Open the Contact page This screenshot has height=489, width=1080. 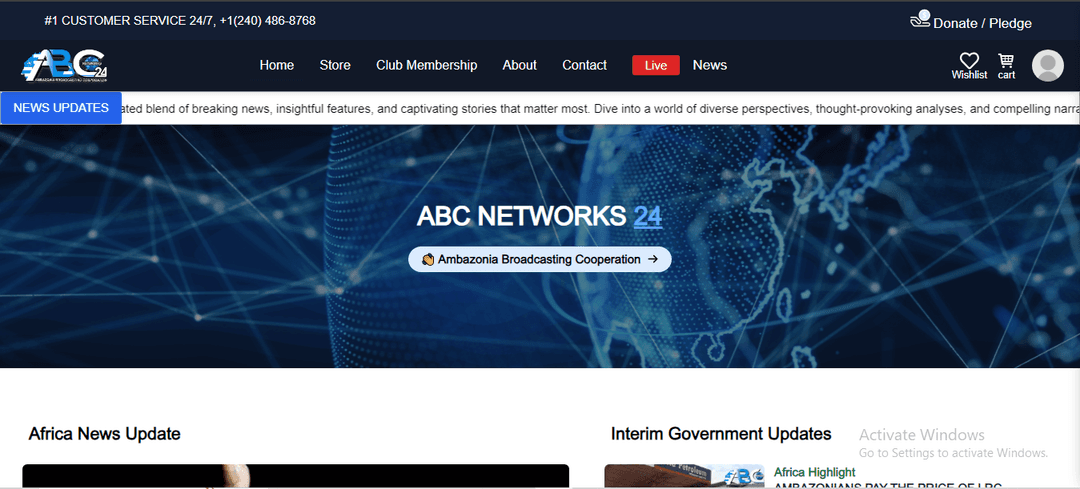pos(584,65)
